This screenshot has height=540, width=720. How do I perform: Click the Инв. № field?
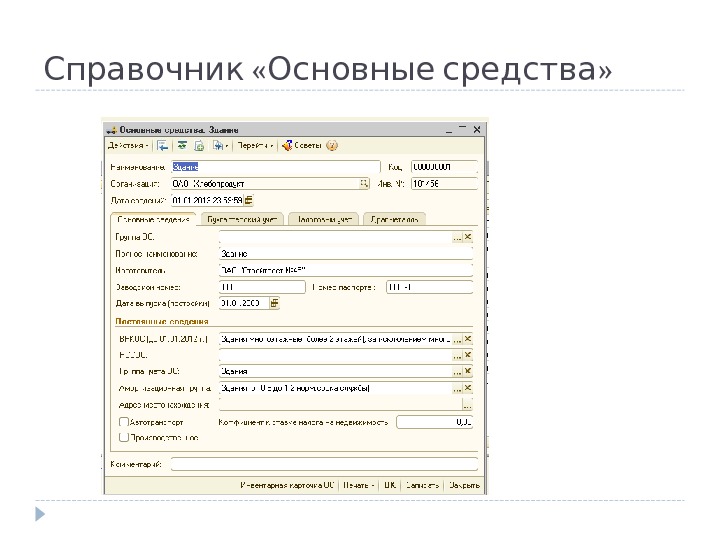(x=444, y=184)
